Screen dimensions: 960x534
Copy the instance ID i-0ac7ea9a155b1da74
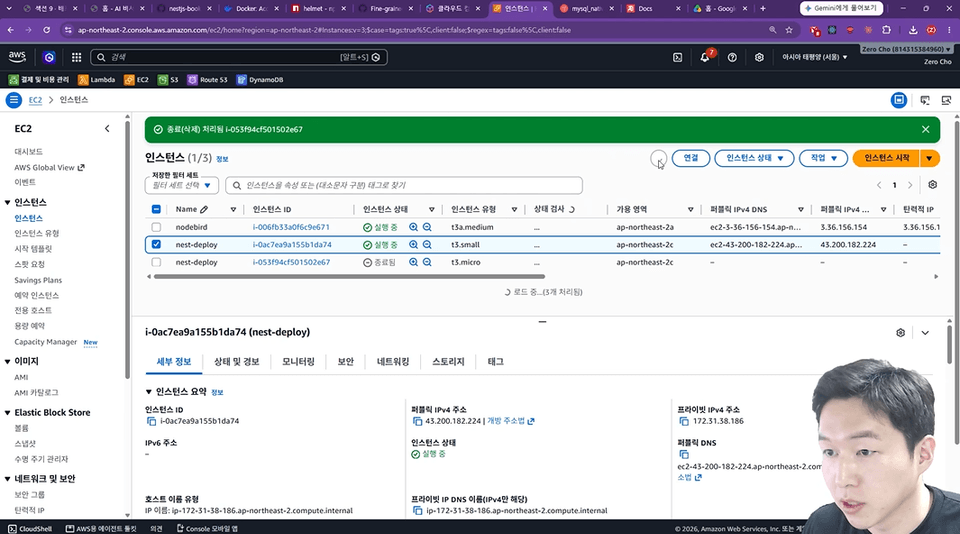tap(151, 421)
